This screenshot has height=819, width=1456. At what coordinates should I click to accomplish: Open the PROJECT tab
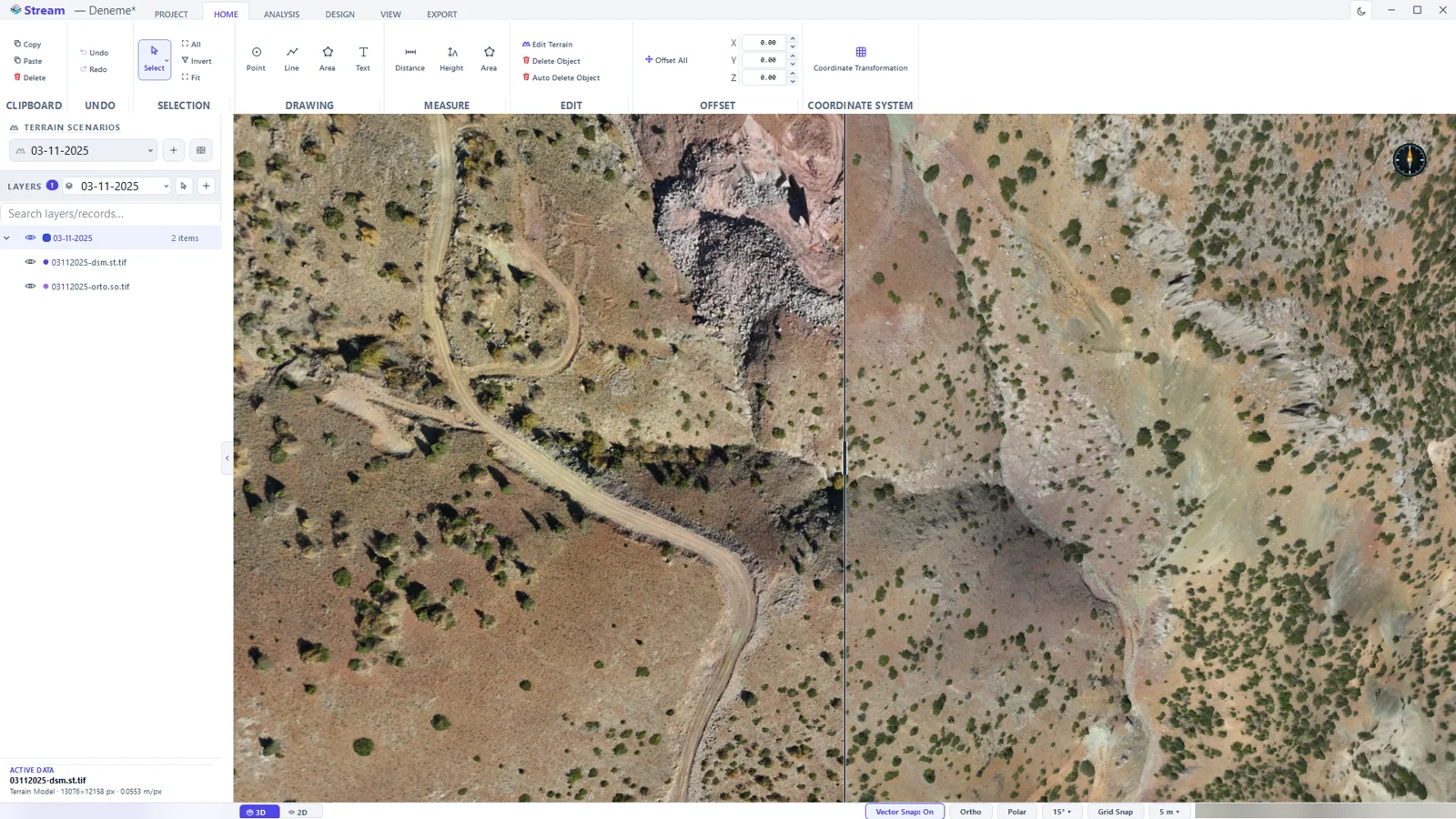171,14
